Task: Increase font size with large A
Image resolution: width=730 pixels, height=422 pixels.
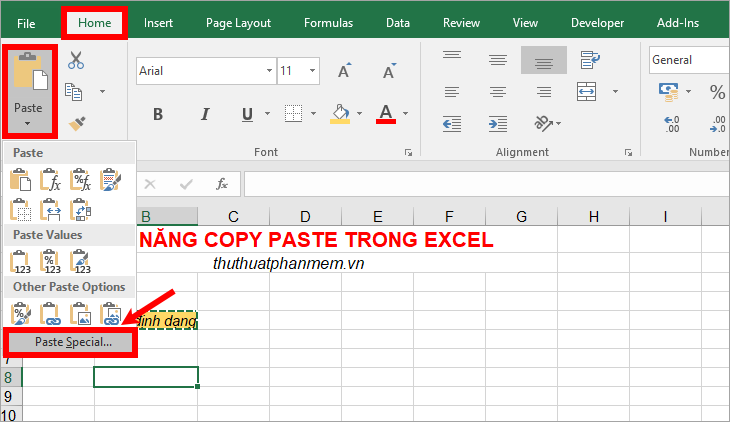Action: [x=344, y=71]
